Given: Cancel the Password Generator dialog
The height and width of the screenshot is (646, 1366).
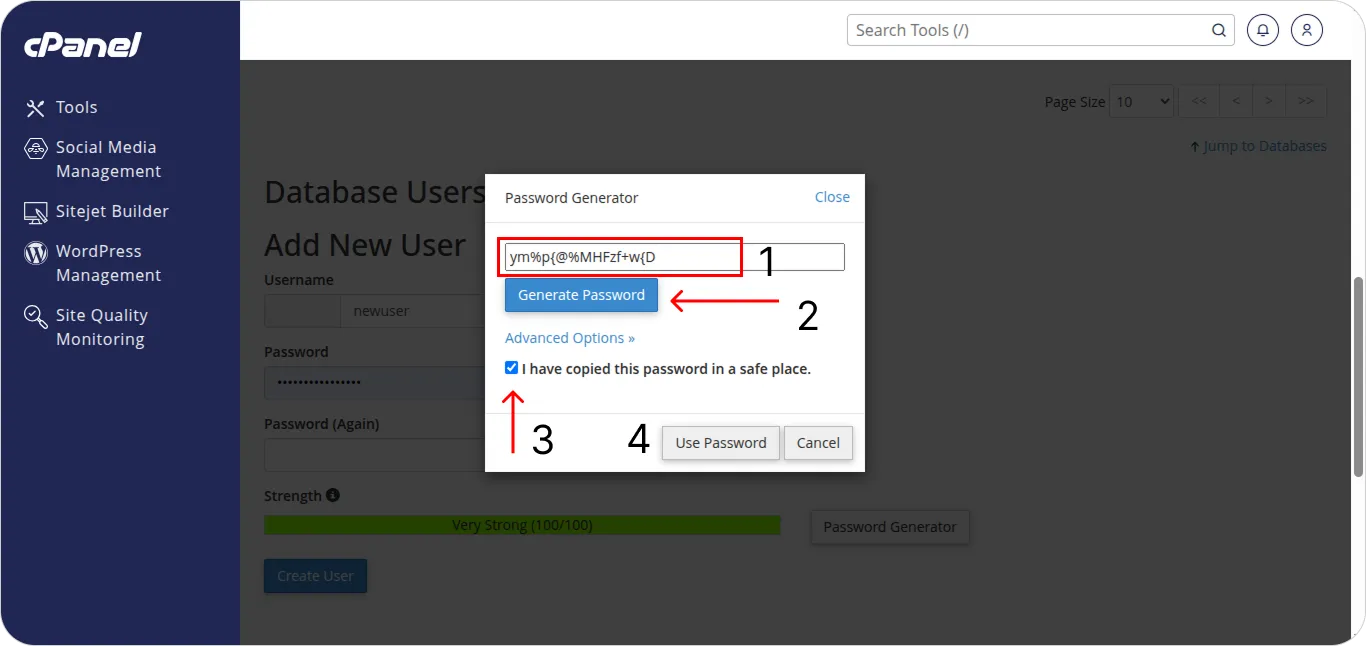Looking at the screenshot, I should 818,443.
